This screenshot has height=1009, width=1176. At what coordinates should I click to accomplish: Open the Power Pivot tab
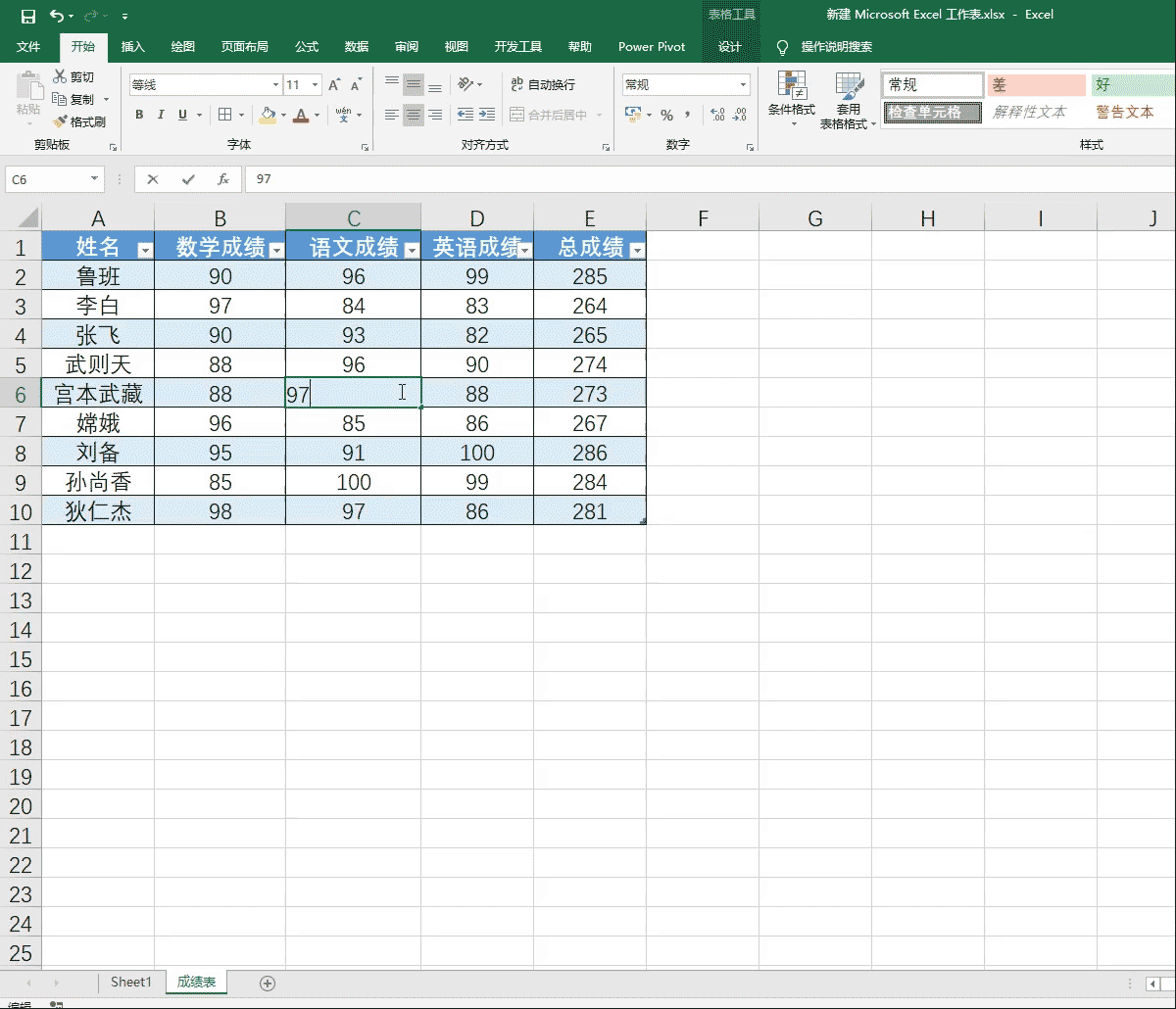tap(652, 47)
